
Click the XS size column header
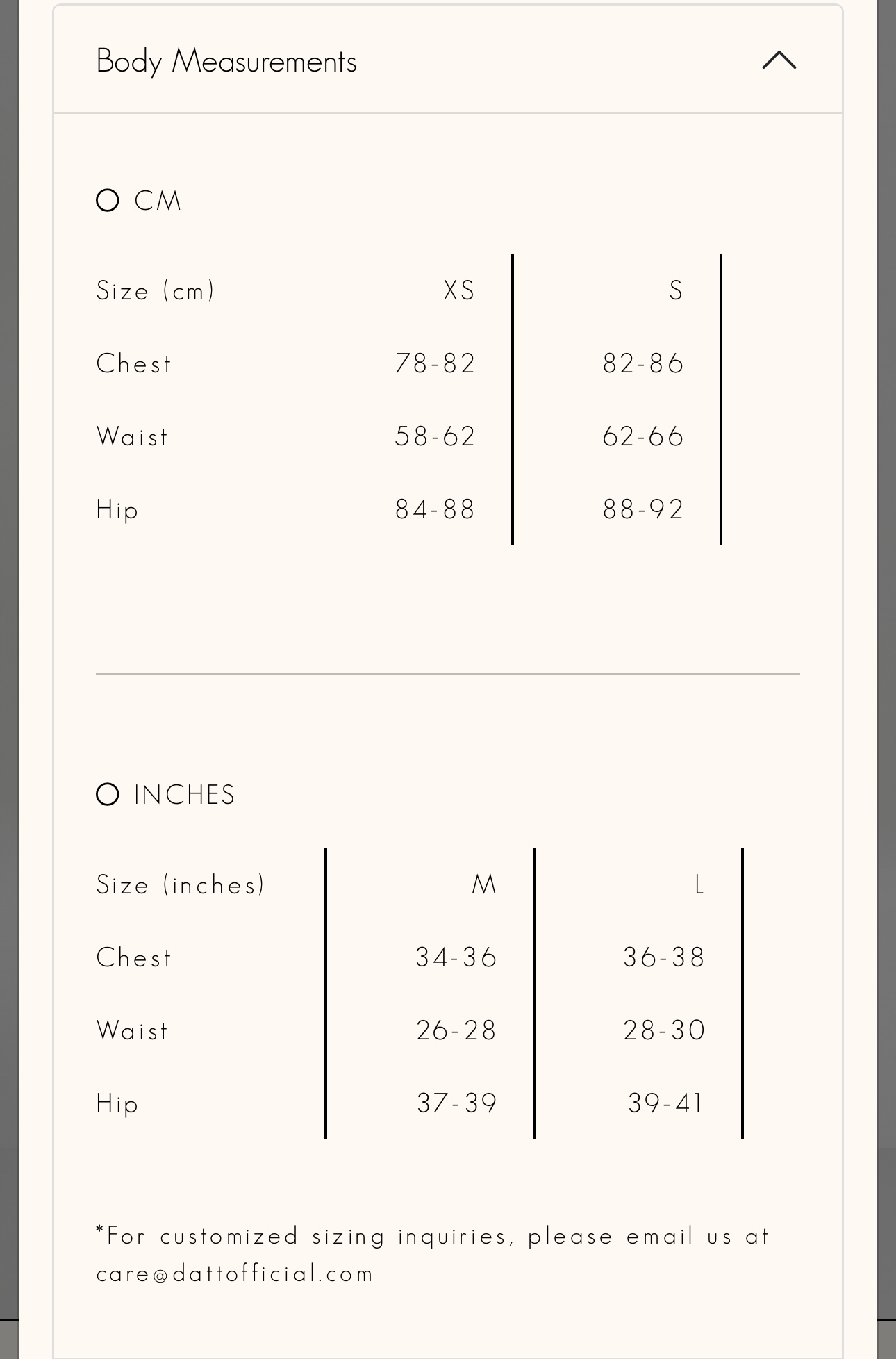pos(459,290)
